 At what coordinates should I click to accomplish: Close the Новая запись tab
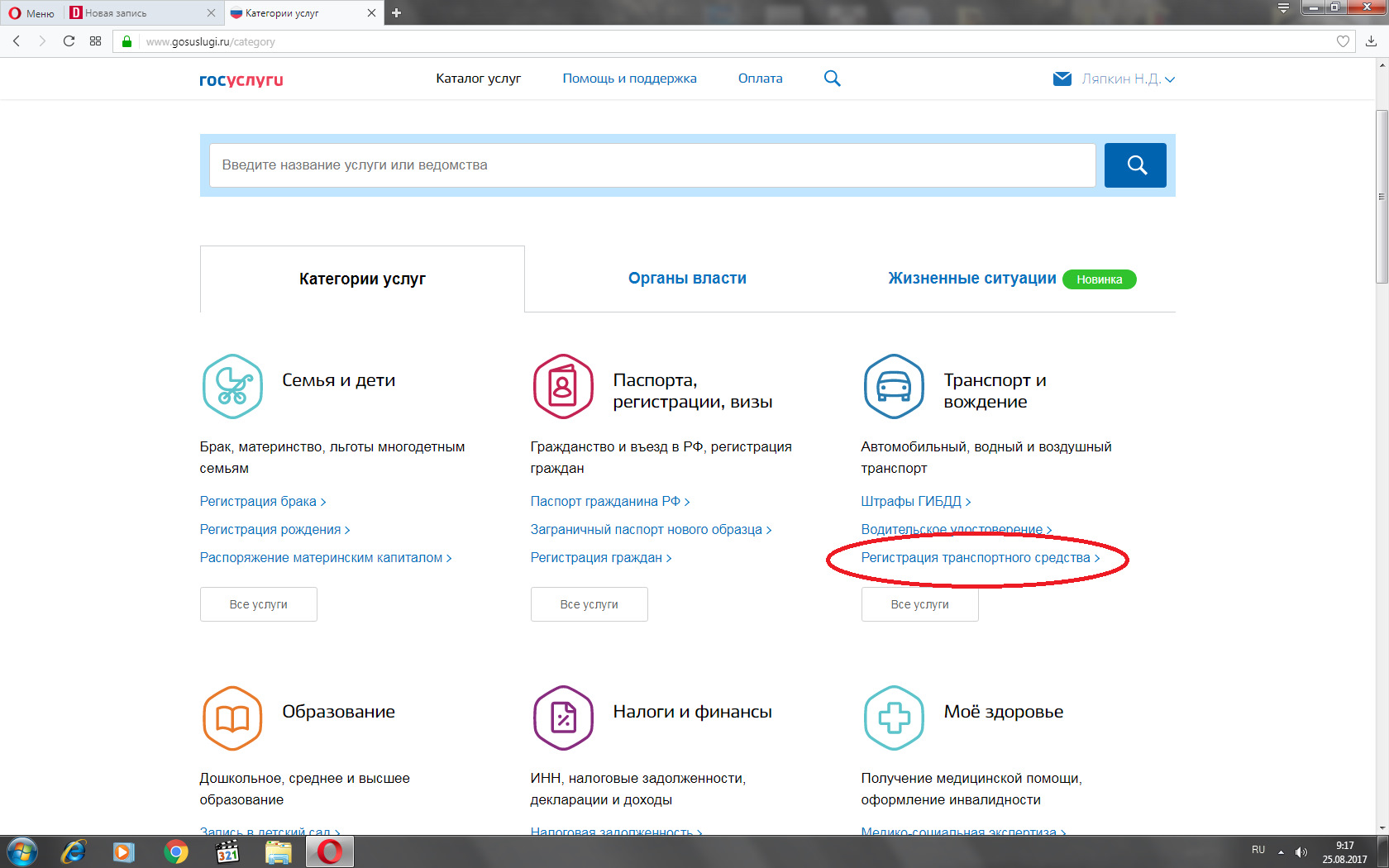point(211,13)
